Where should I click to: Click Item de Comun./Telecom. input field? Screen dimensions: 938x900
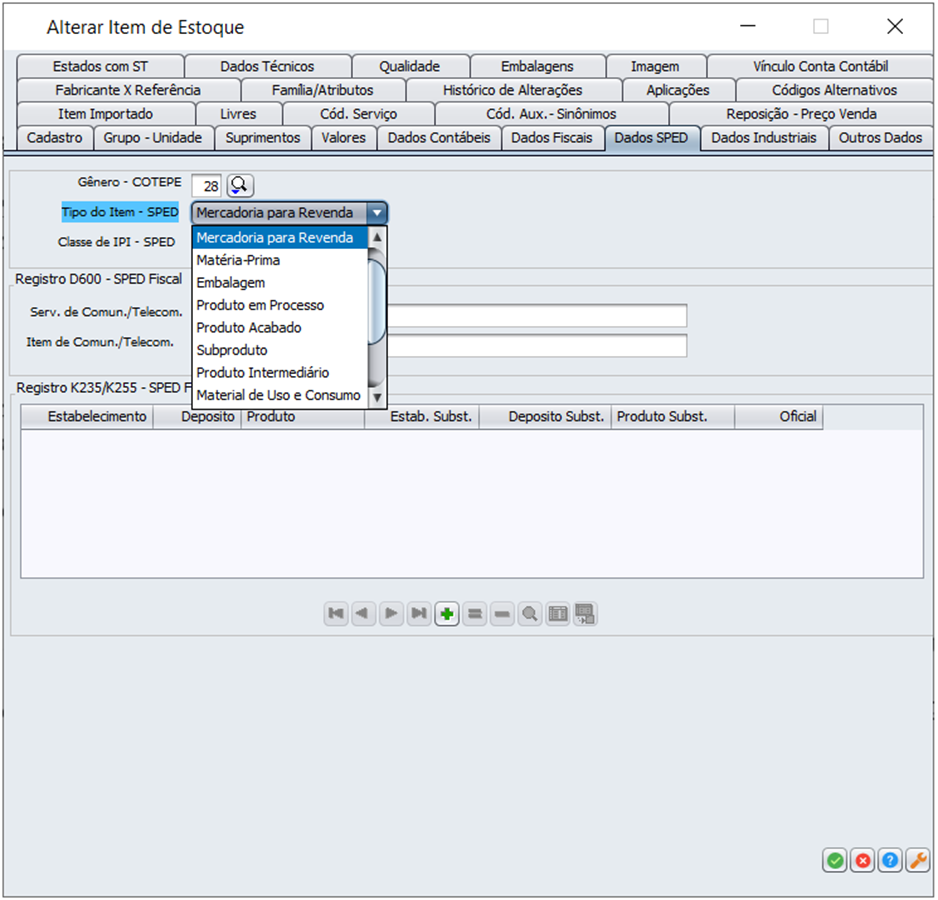pyautogui.click(x=537, y=346)
